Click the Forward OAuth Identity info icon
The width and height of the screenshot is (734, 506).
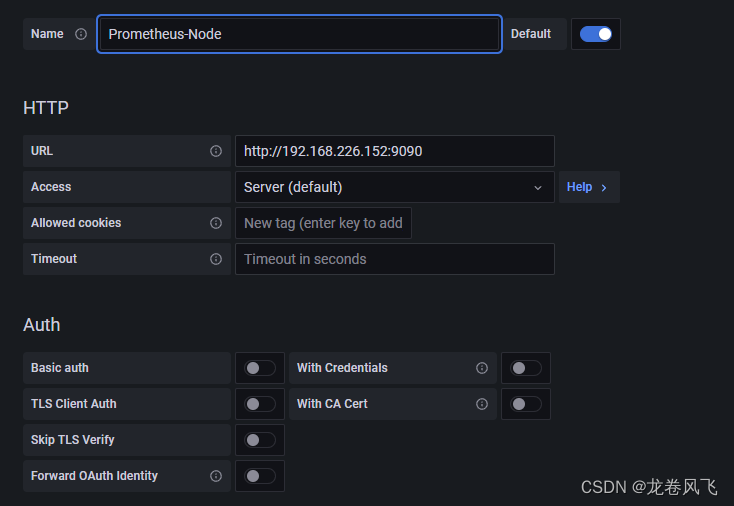[x=216, y=476]
